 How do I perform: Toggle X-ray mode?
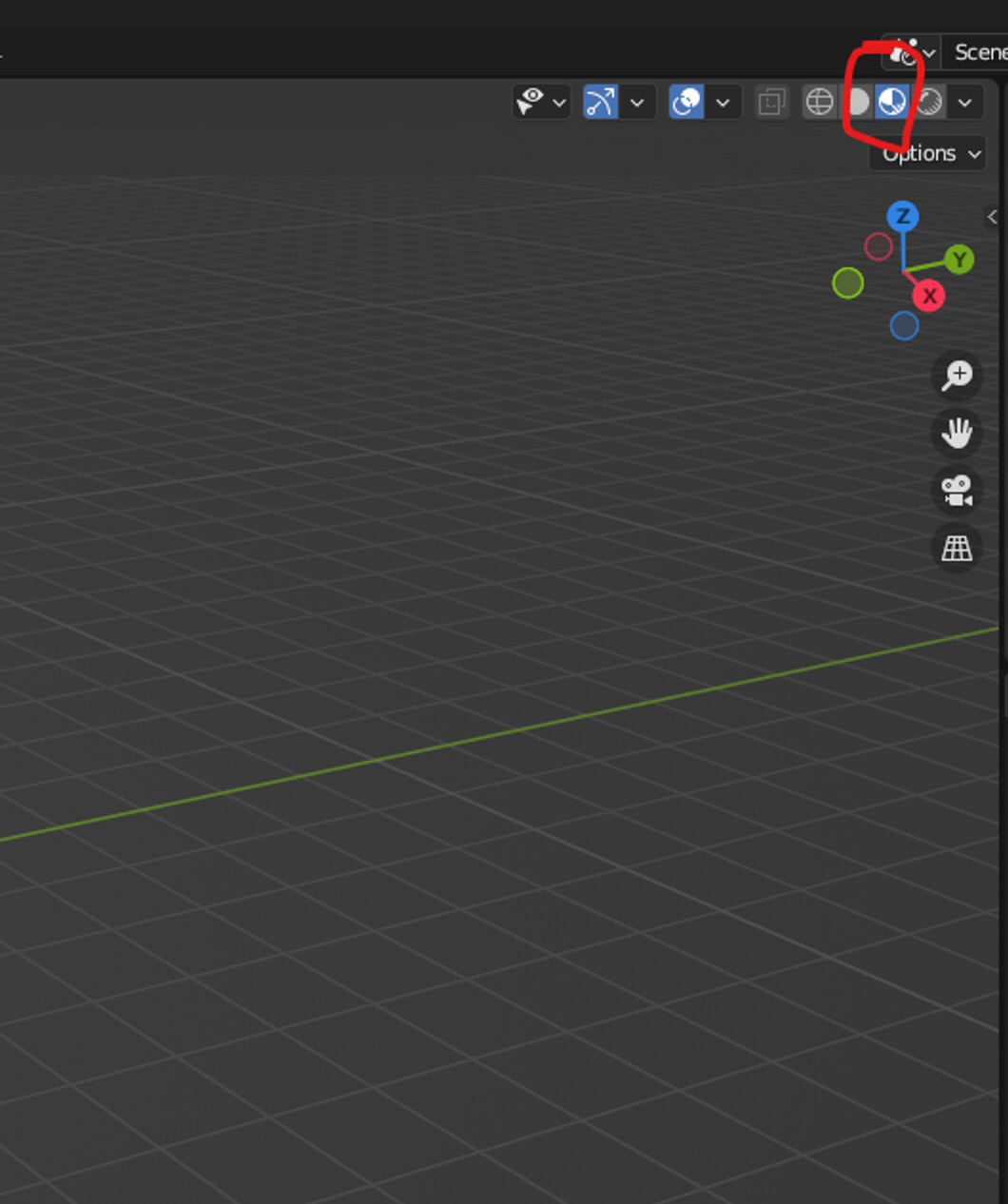(771, 102)
